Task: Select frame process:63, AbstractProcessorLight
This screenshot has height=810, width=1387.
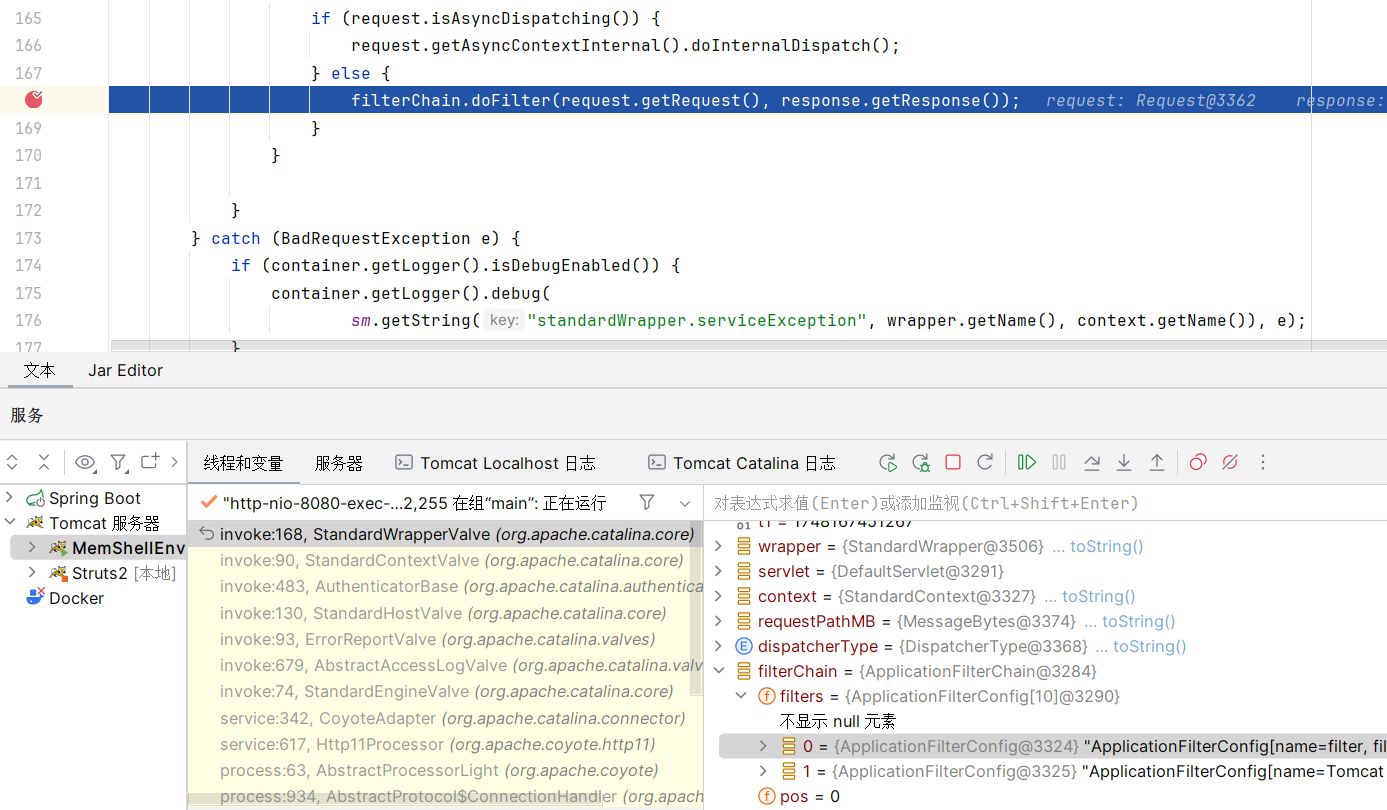Action: 445,770
